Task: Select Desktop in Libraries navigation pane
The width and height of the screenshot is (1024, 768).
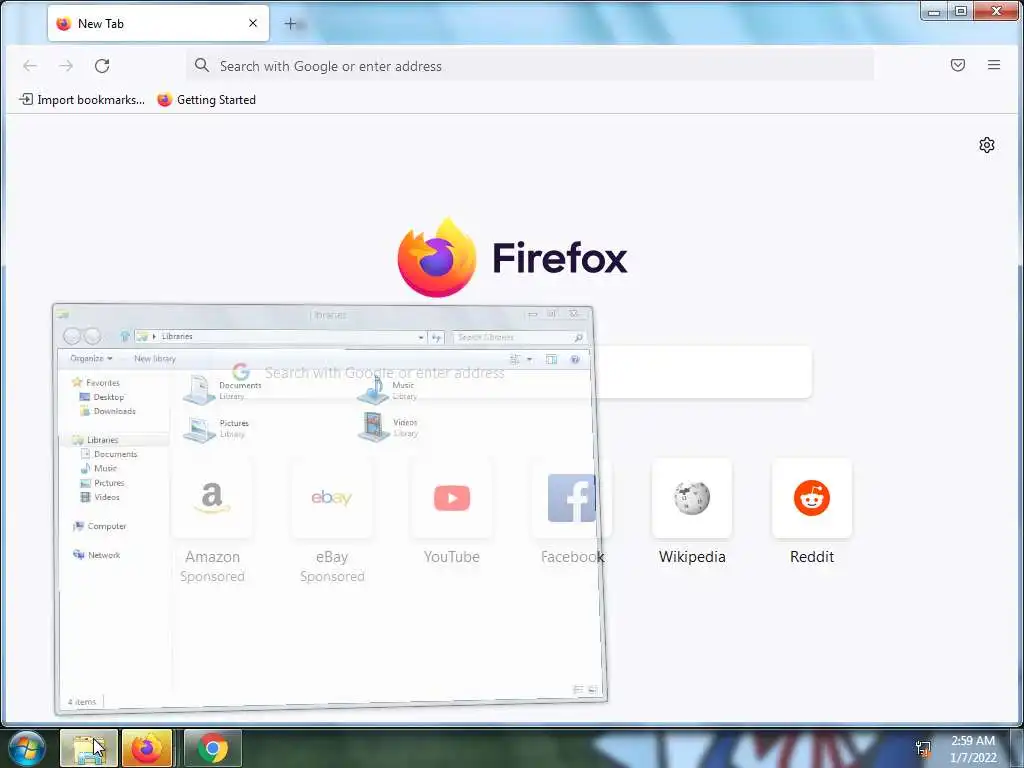Action: (102, 397)
